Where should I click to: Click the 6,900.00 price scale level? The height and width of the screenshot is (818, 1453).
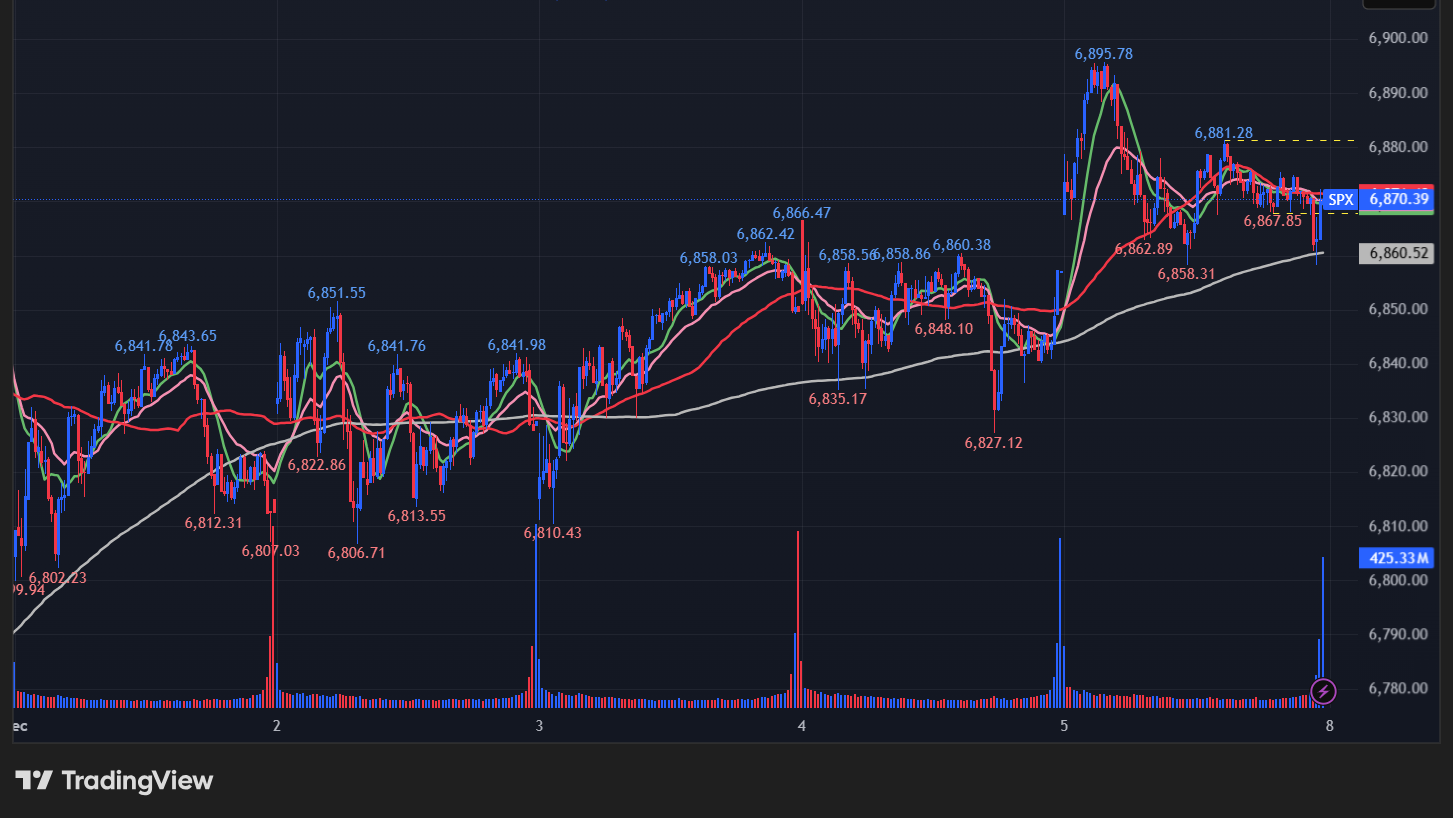click(x=1396, y=38)
